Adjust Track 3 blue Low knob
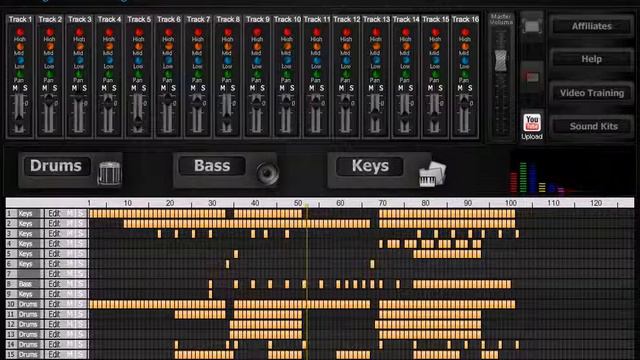This screenshot has height=360, width=640. tap(79, 60)
